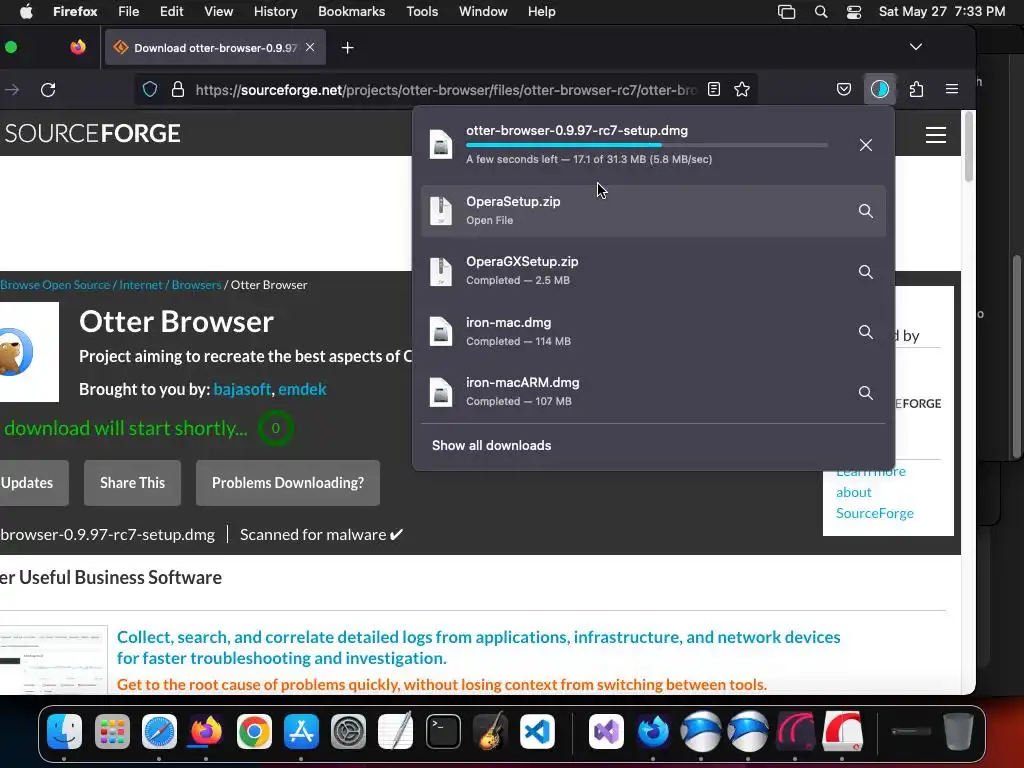Click the Share This button

click(132, 483)
